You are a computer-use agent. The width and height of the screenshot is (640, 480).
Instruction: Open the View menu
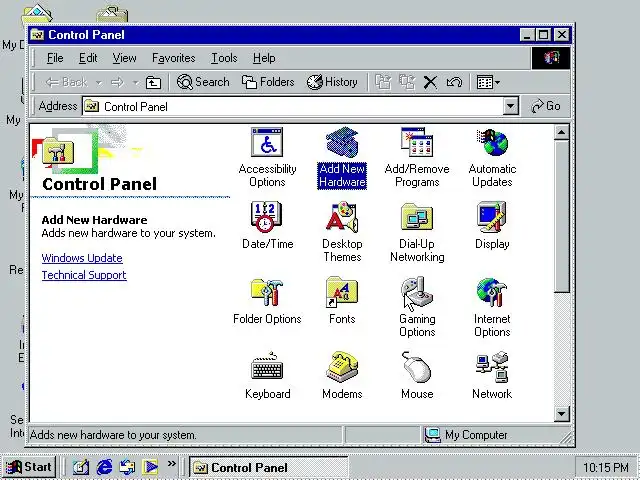click(x=124, y=58)
